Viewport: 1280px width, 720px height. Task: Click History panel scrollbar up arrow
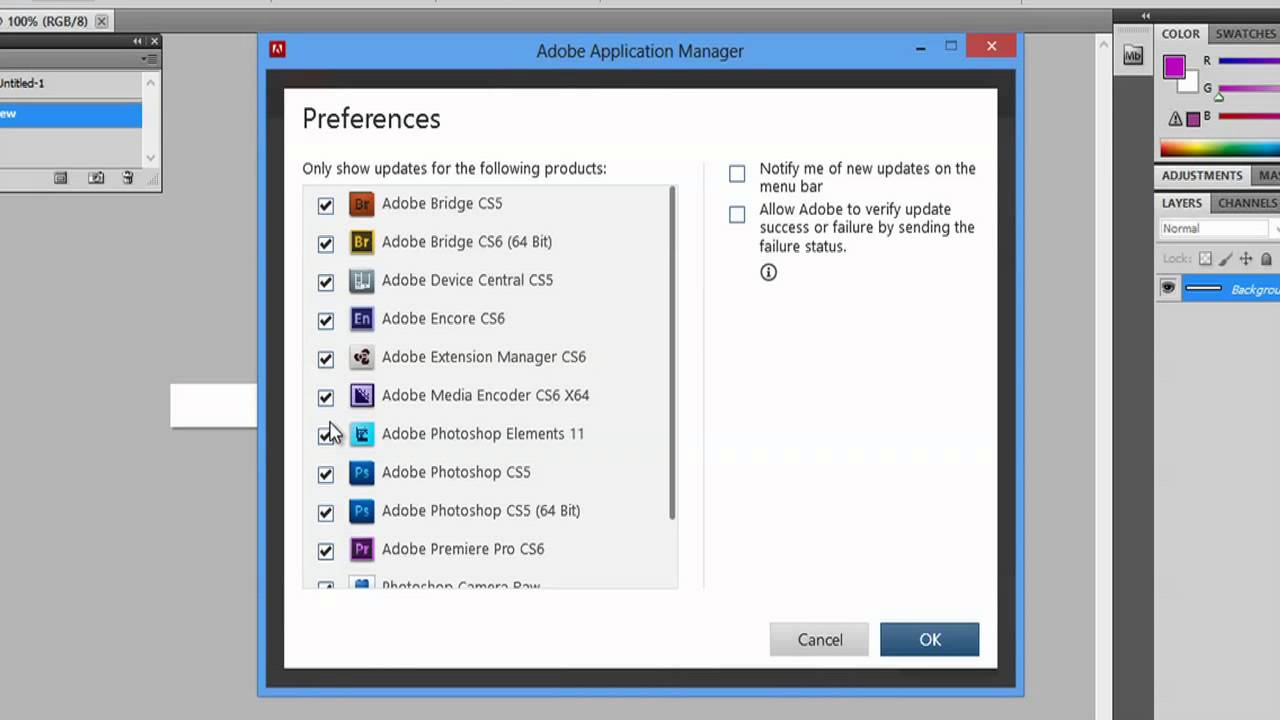tap(150, 83)
